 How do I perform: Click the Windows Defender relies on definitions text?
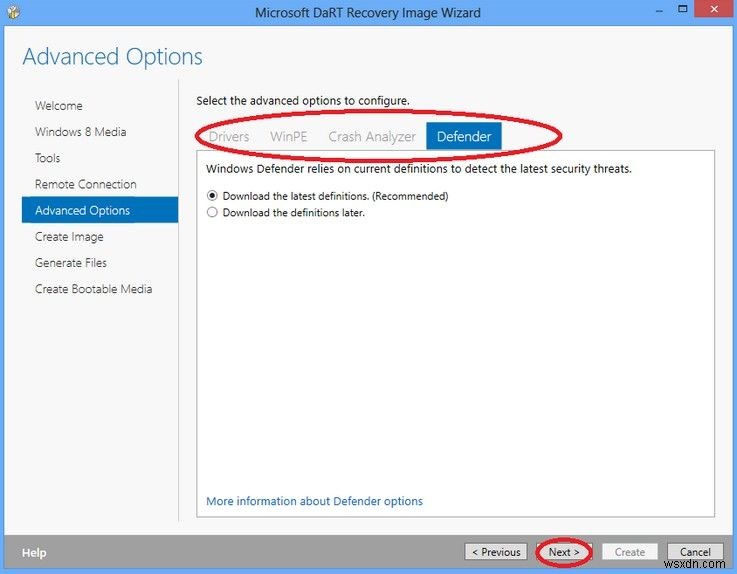tap(419, 169)
